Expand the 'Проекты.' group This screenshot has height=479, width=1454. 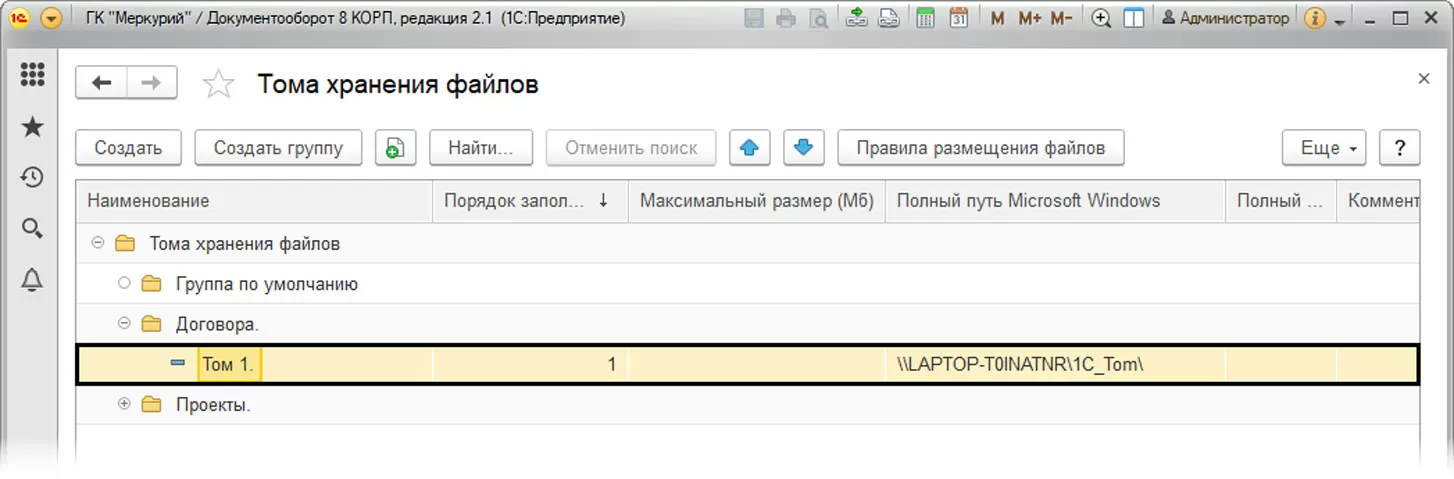124,405
